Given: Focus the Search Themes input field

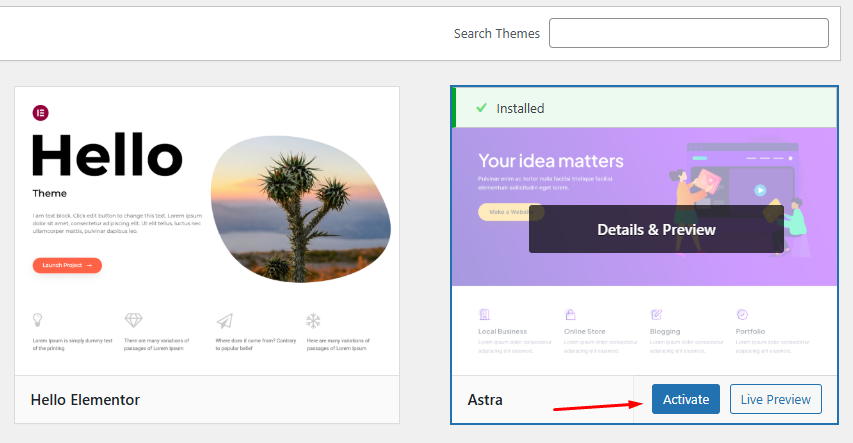Looking at the screenshot, I should point(688,33).
